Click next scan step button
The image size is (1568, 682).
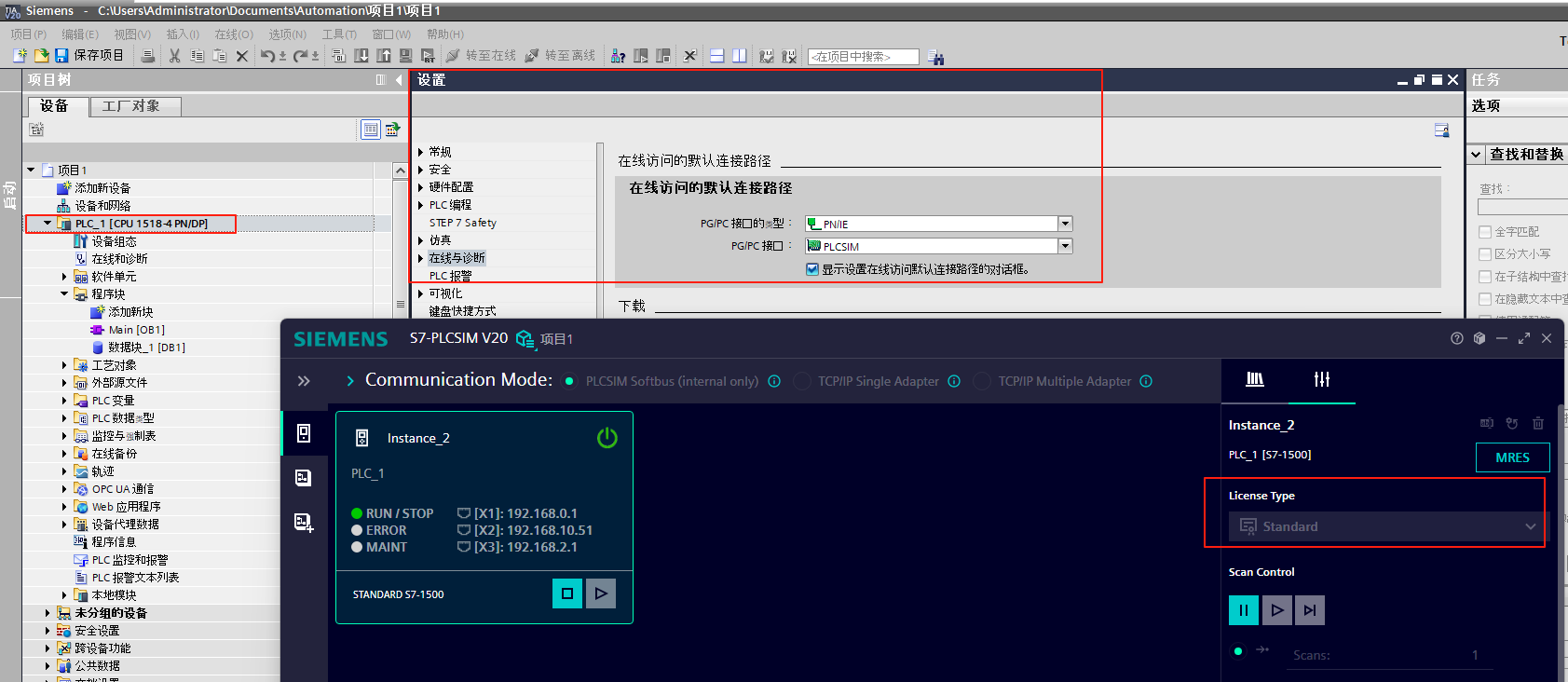pyautogui.click(x=1310, y=610)
